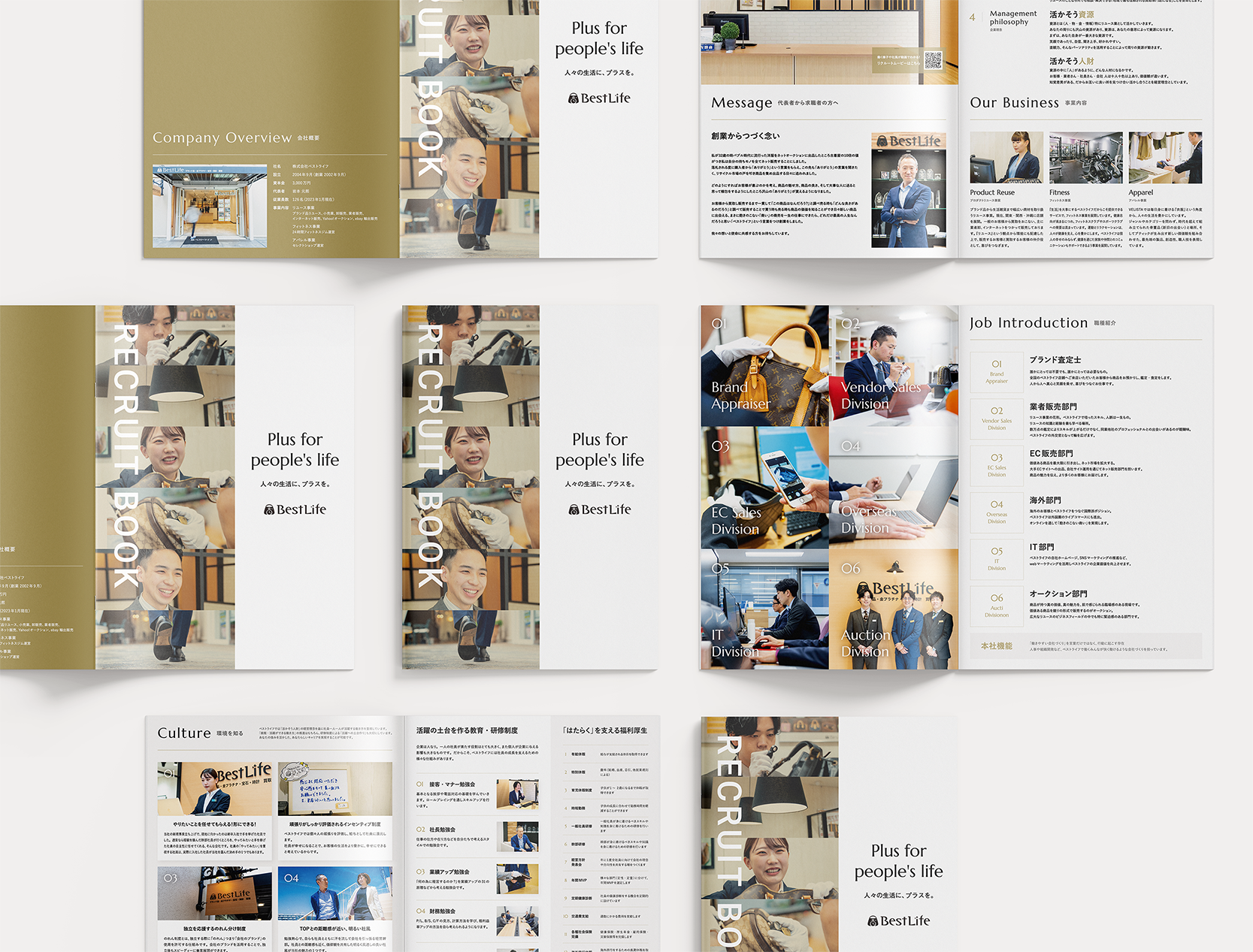Open the 06 Auction Division photo tile
1253x952 pixels.
coord(894,609)
